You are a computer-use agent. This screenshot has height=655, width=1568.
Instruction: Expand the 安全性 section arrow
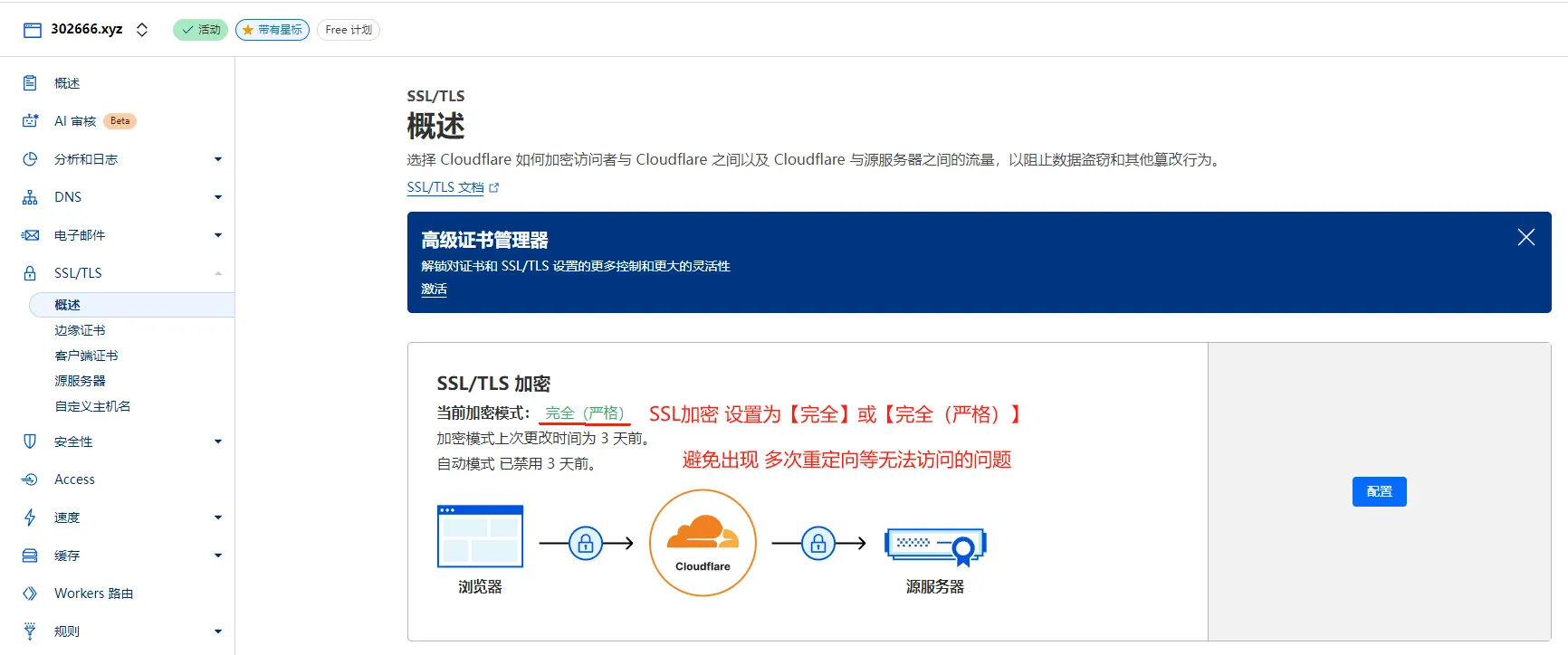pos(218,441)
